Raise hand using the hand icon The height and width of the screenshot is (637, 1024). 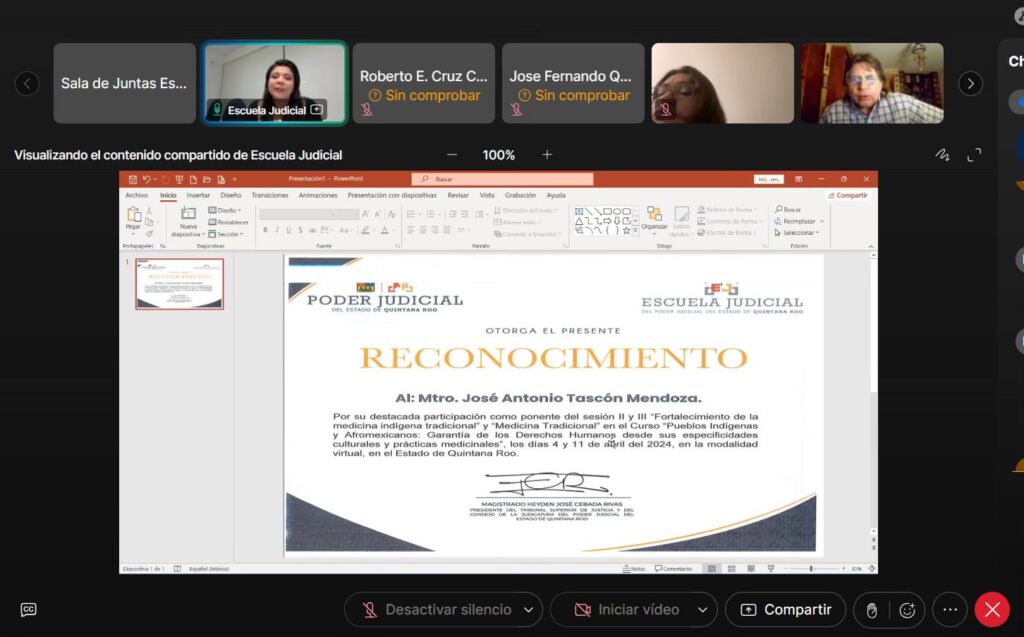point(871,610)
